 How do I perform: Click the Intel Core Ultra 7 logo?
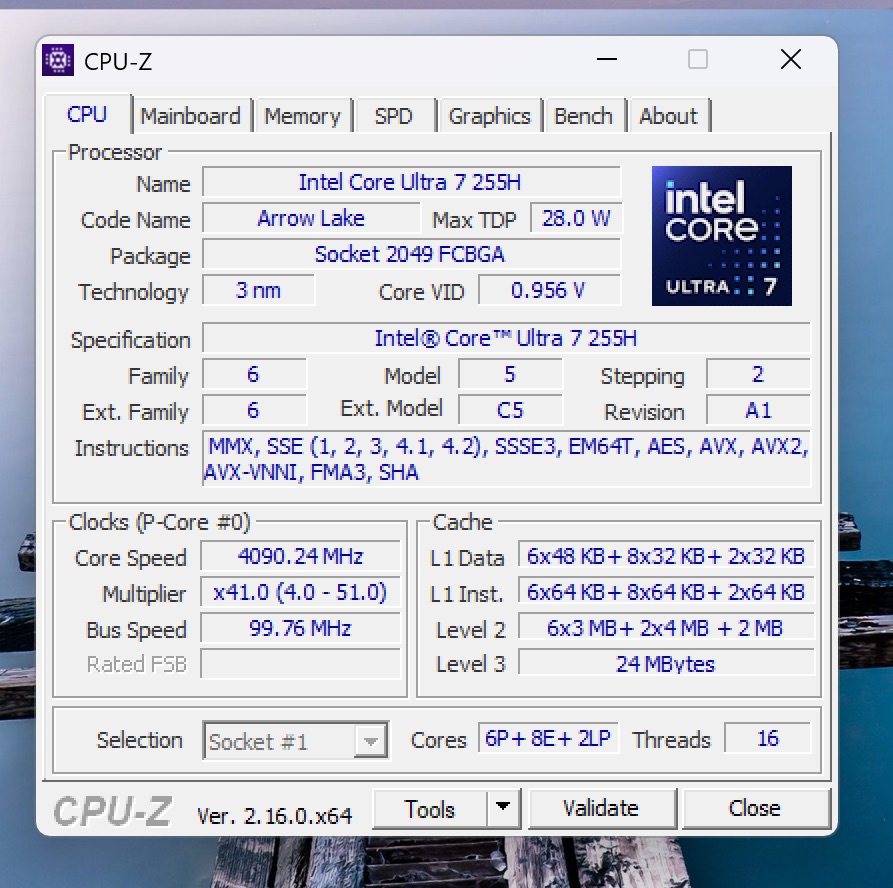point(722,236)
